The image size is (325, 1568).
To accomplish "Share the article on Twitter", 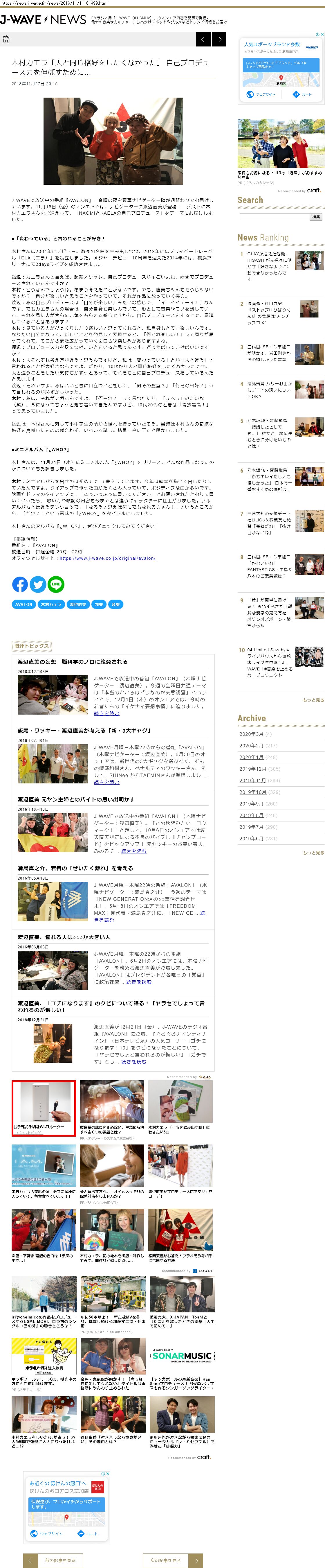I will click(38, 584).
